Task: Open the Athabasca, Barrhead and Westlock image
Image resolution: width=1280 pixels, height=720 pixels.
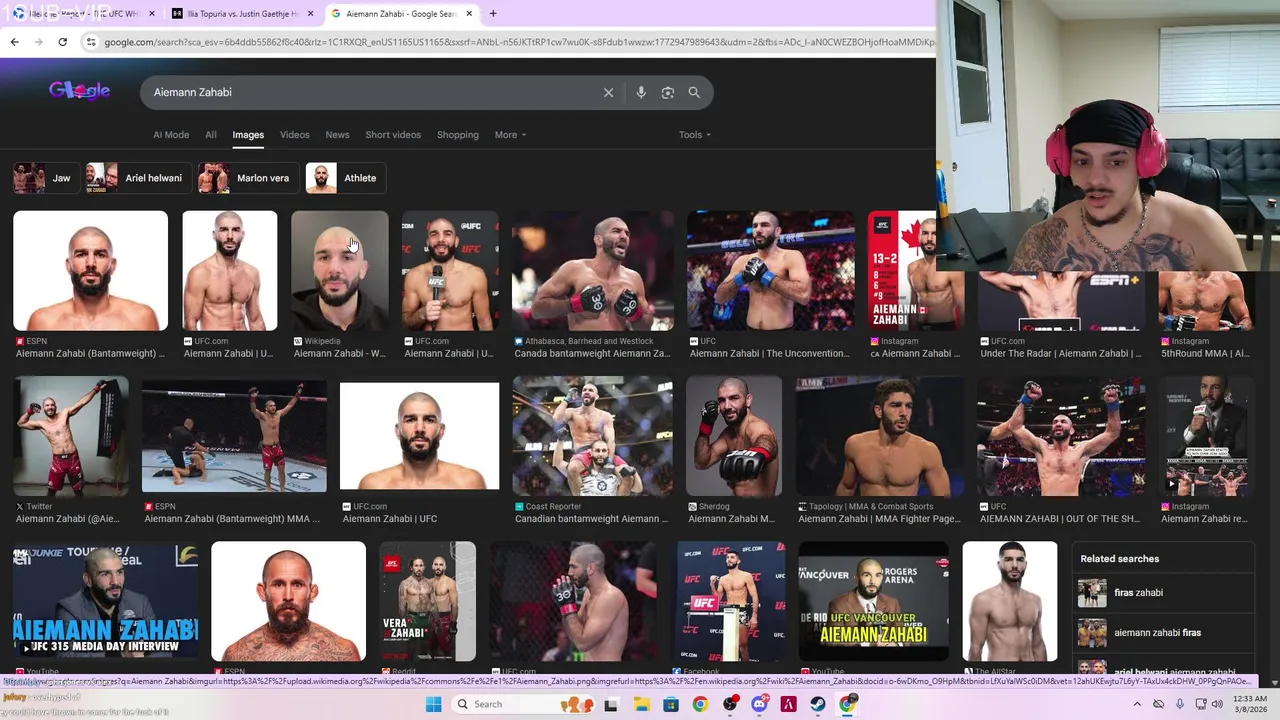Action: [592, 270]
